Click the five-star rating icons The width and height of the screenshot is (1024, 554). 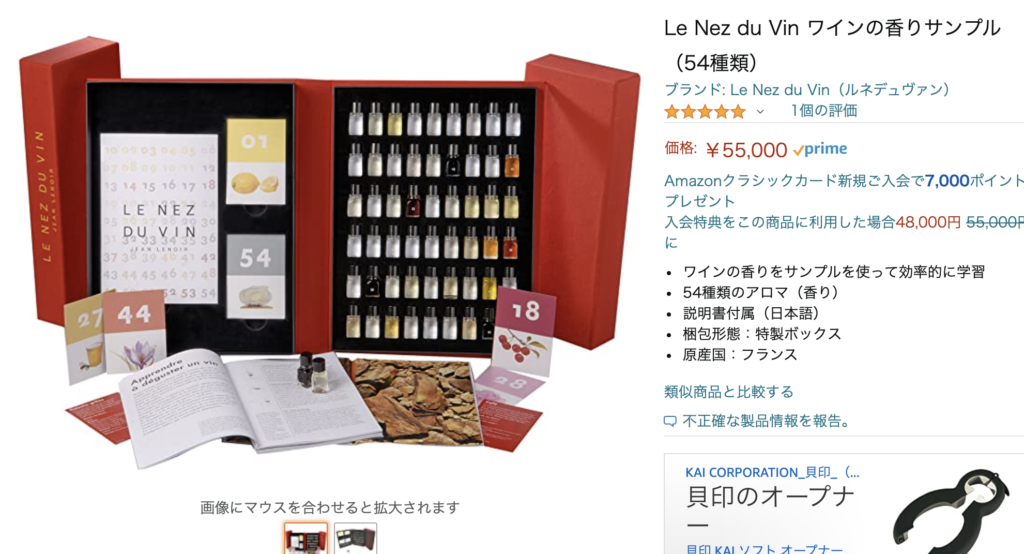click(705, 112)
